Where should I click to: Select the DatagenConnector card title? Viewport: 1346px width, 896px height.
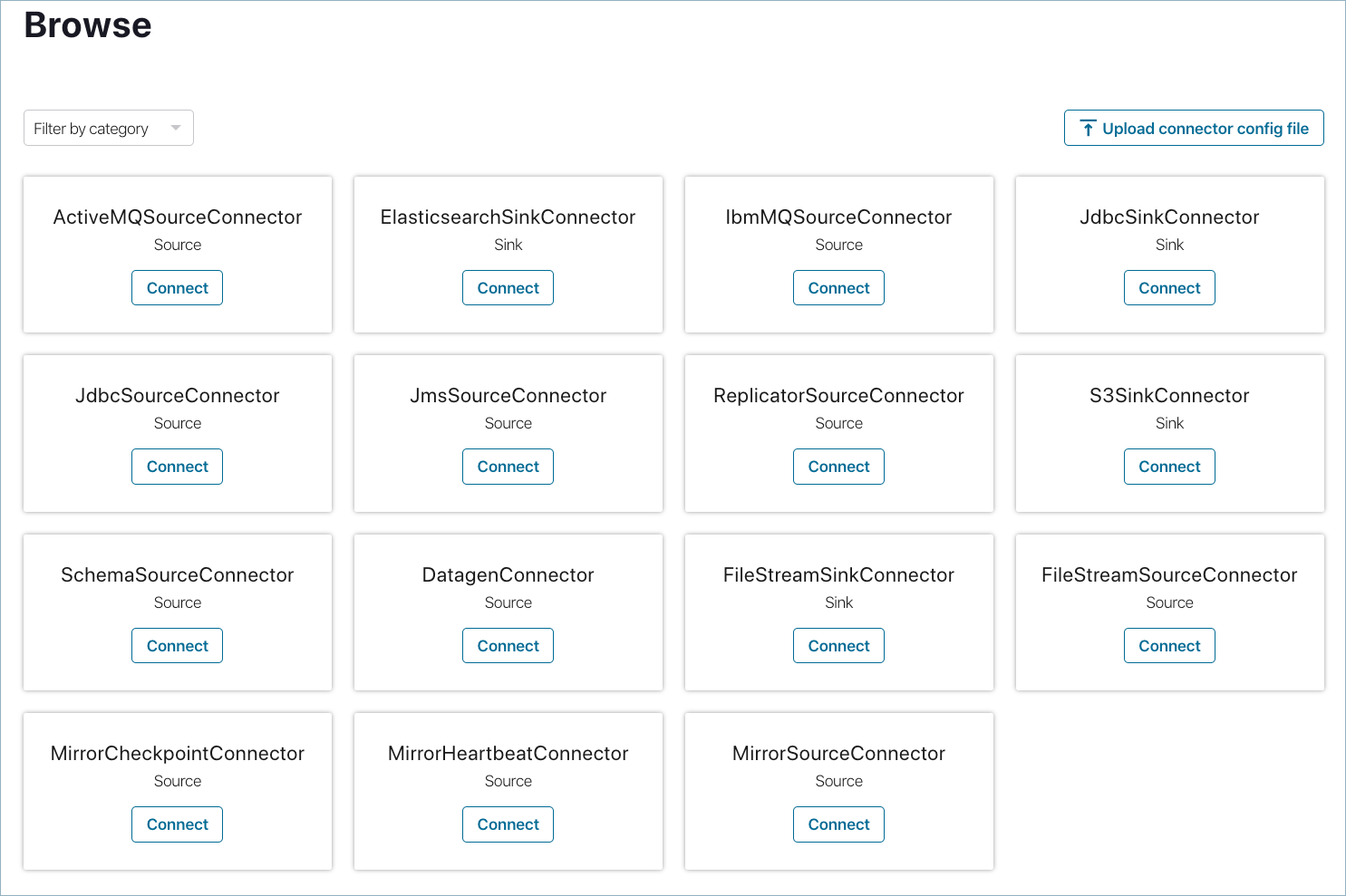click(508, 575)
